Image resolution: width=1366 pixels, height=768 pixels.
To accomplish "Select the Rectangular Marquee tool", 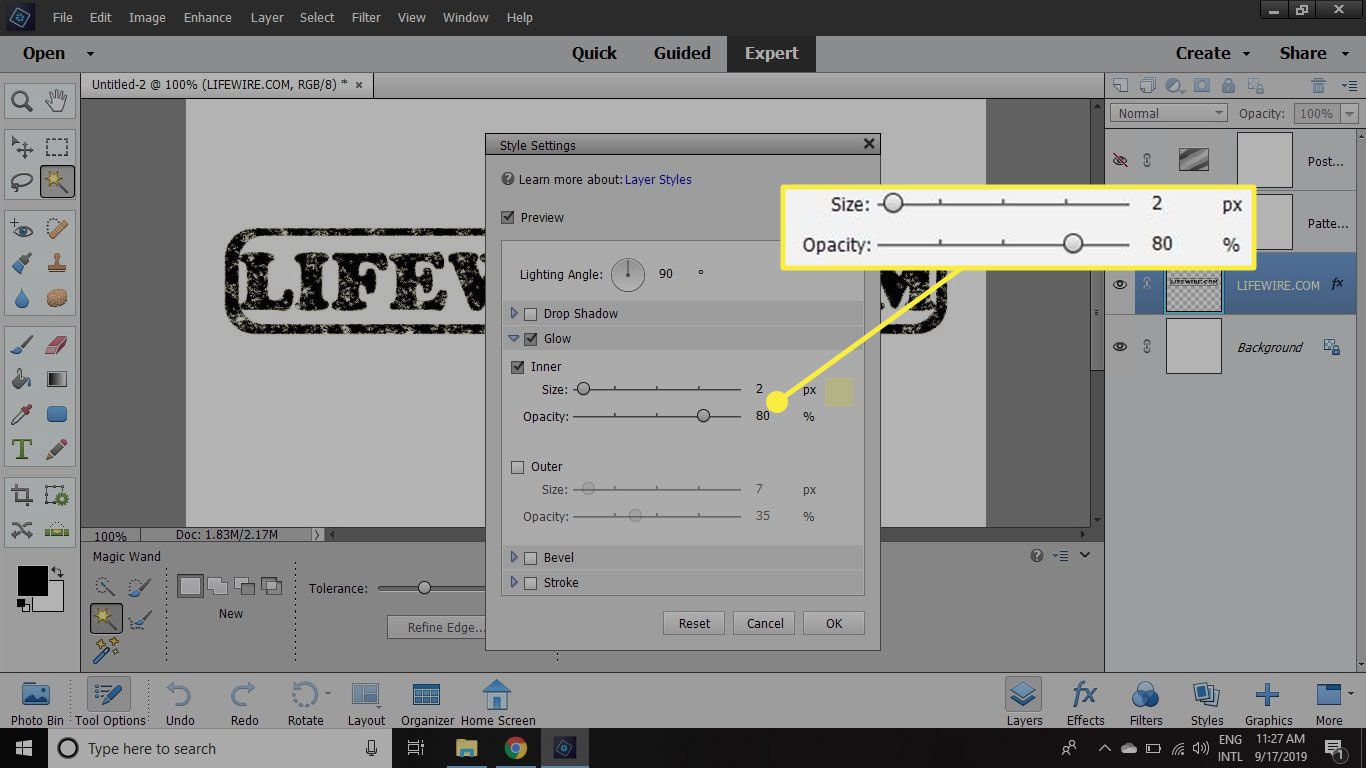I will point(57,148).
